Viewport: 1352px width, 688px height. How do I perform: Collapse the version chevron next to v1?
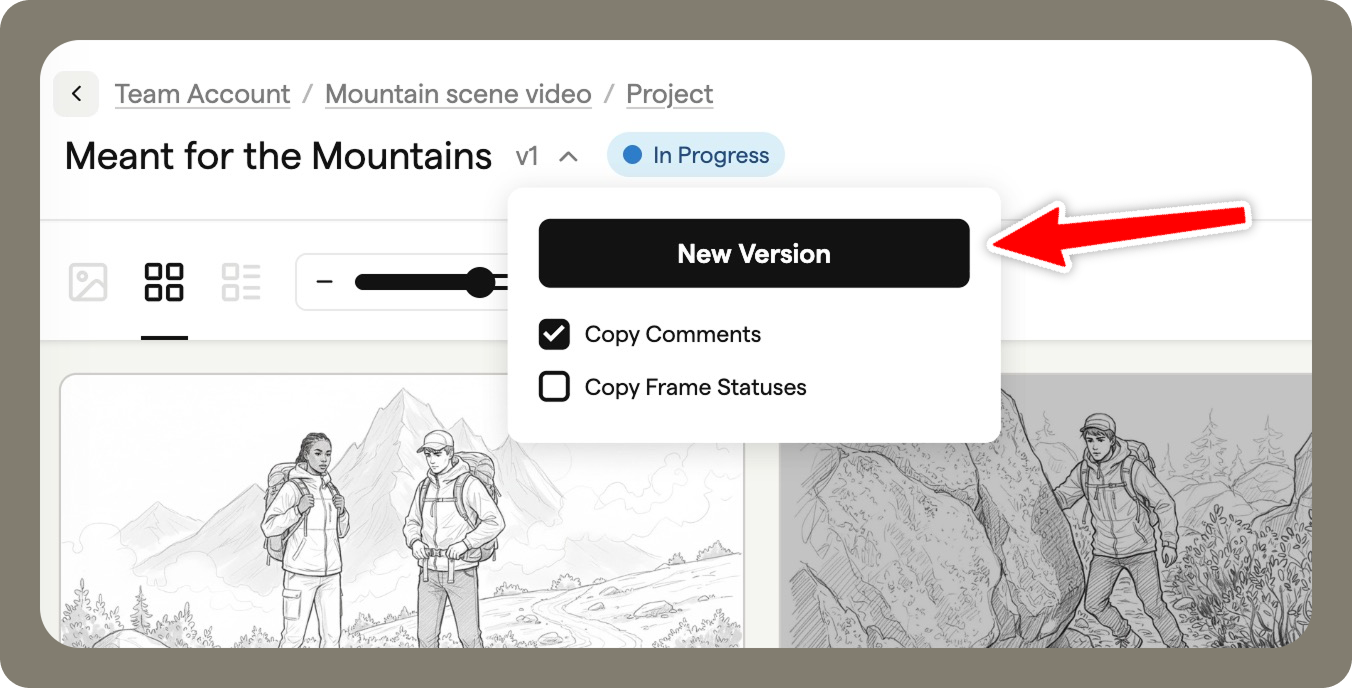tap(568, 156)
